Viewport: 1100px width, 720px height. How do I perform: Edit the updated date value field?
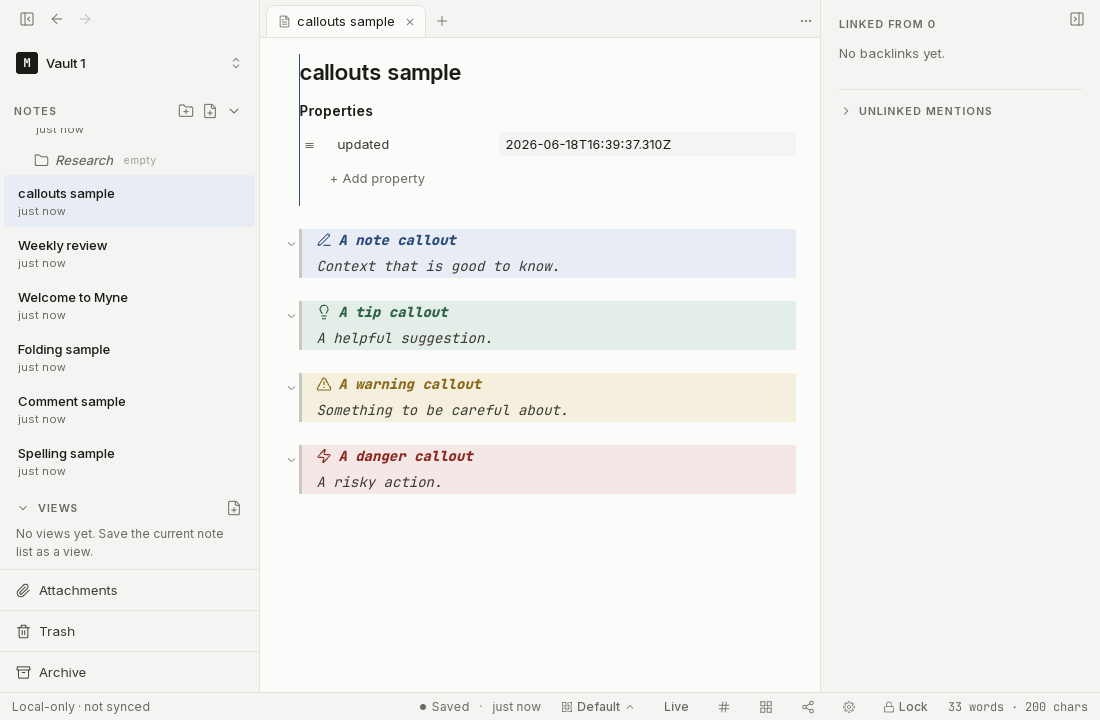647,145
